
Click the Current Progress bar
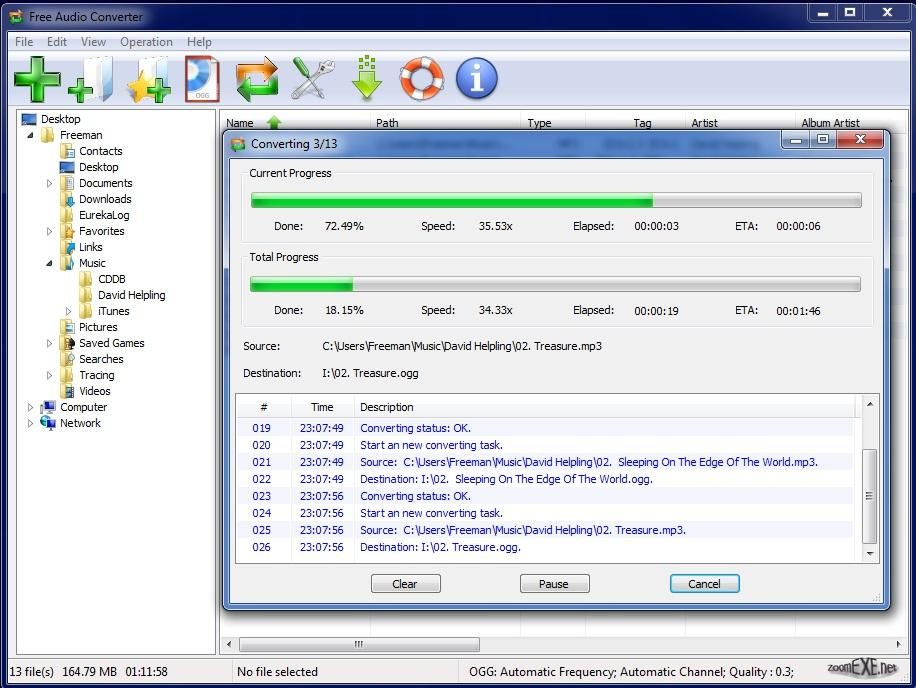[555, 200]
